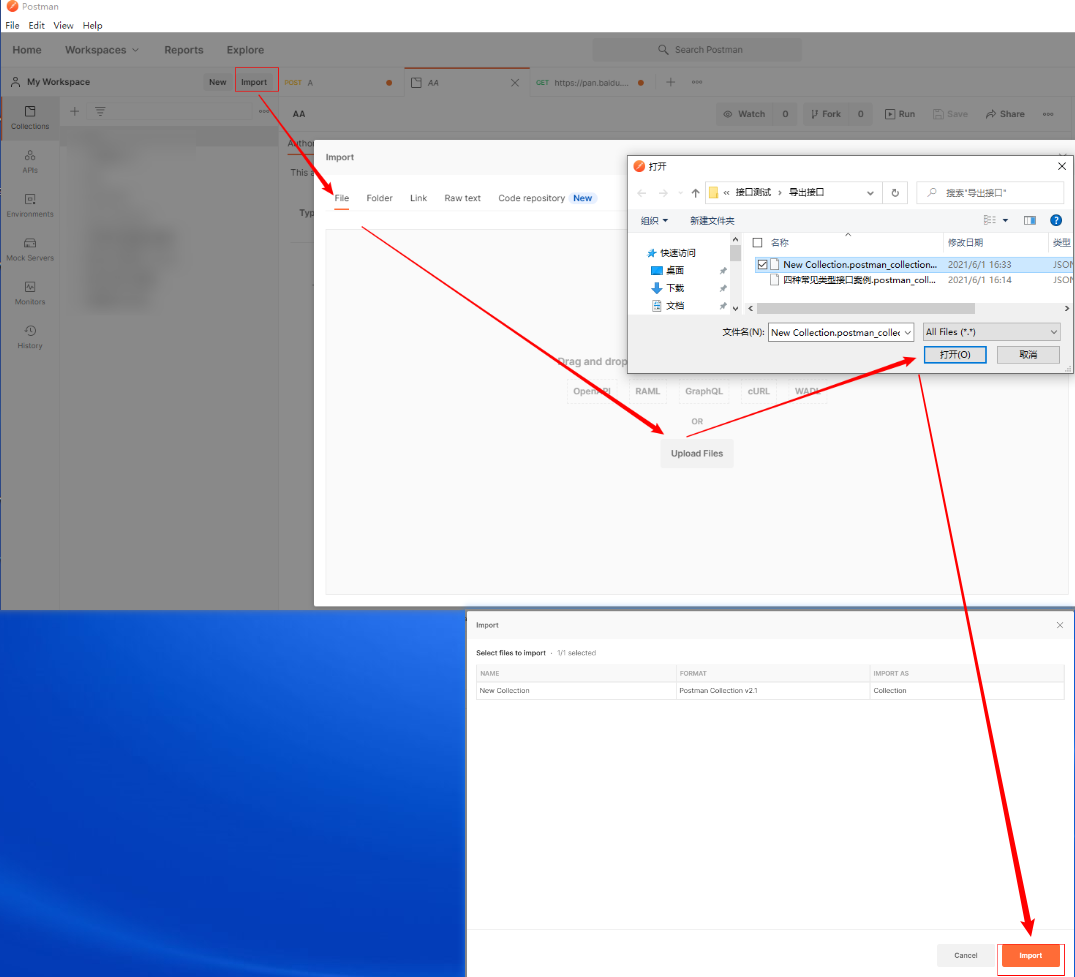Click Cancel in the bottom Import dialog
Image resolution: width=1075 pixels, height=977 pixels.
point(965,955)
